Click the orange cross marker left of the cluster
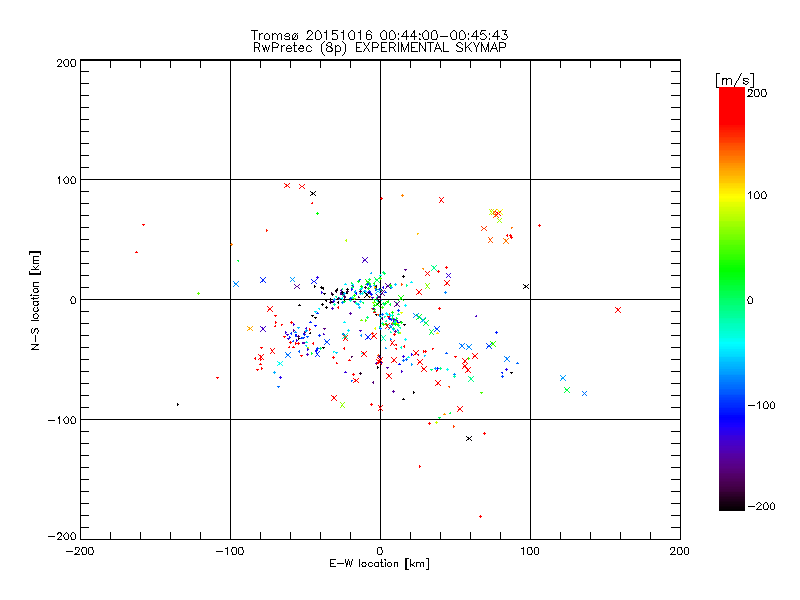This screenshot has height=600, width=800. coord(250,328)
